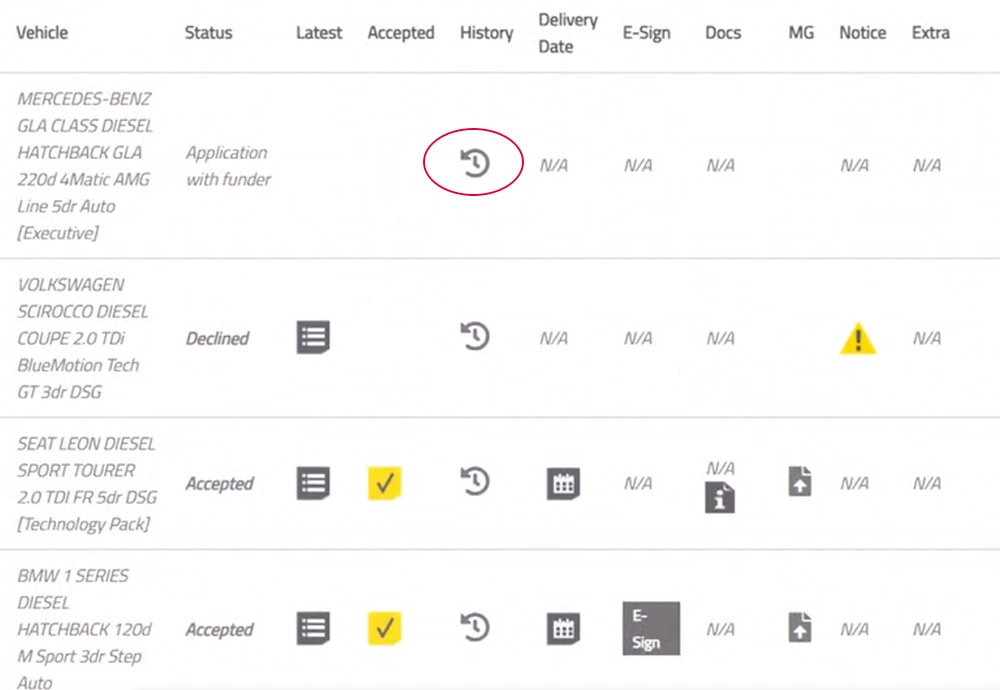Click the Notice column header
Viewport: 1000px width, 690px height.
(x=863, y=33)
